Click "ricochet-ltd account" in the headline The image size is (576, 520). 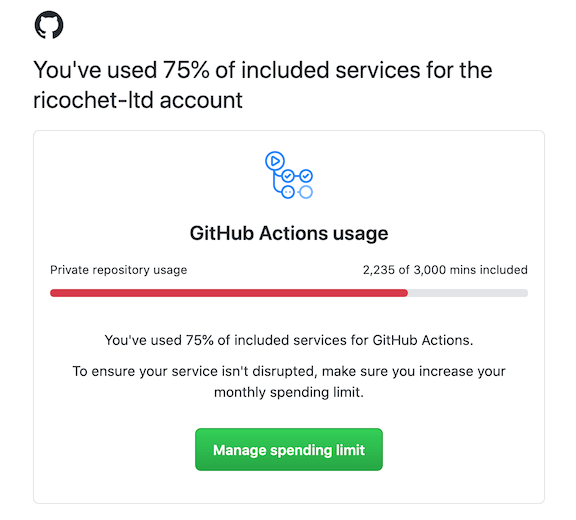click(138, 100)
